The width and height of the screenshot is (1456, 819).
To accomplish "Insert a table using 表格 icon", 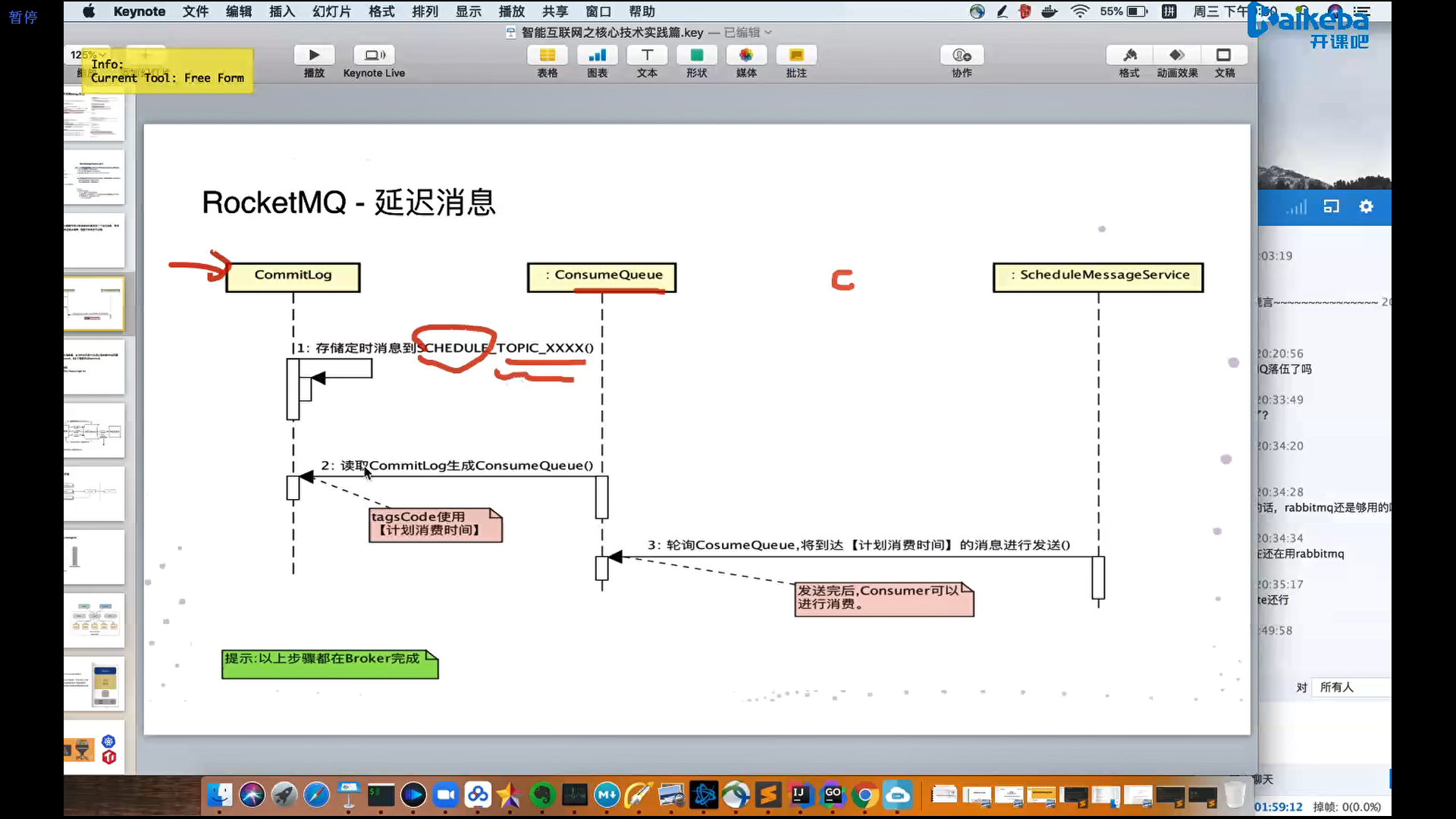I will point(547,55).
